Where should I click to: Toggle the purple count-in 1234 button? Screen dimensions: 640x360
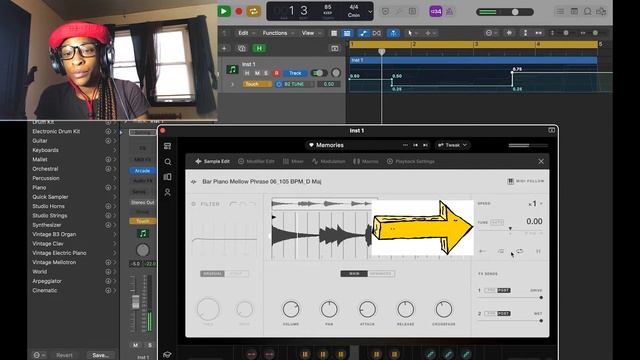coord(436,11)
